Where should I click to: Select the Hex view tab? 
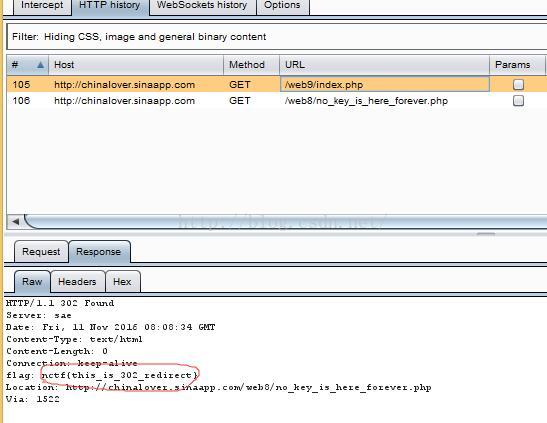click(x=122, y=281)
